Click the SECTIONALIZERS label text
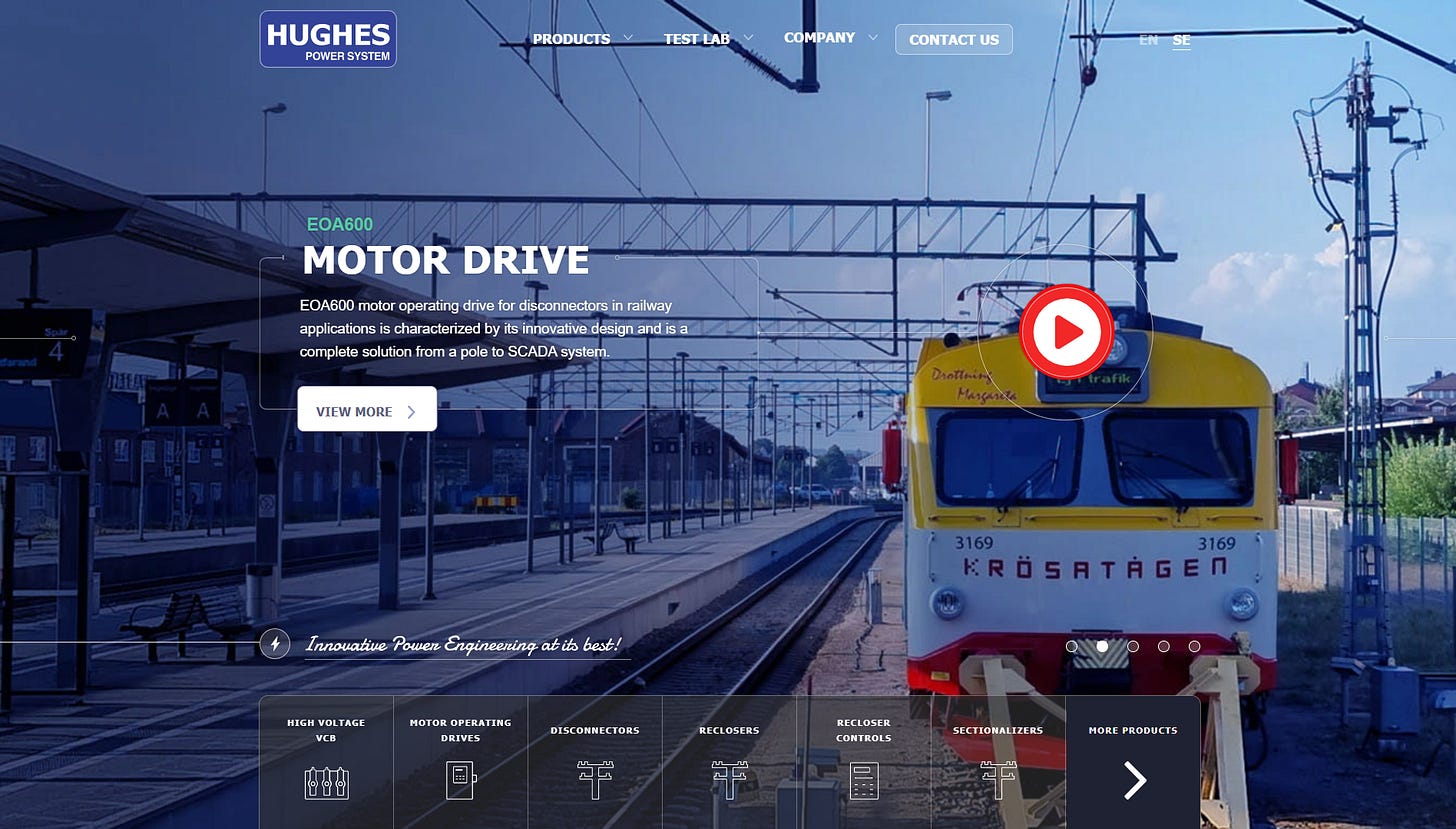Image resolution: width=1456 pixels, height=829 pixels. (998, 730)
